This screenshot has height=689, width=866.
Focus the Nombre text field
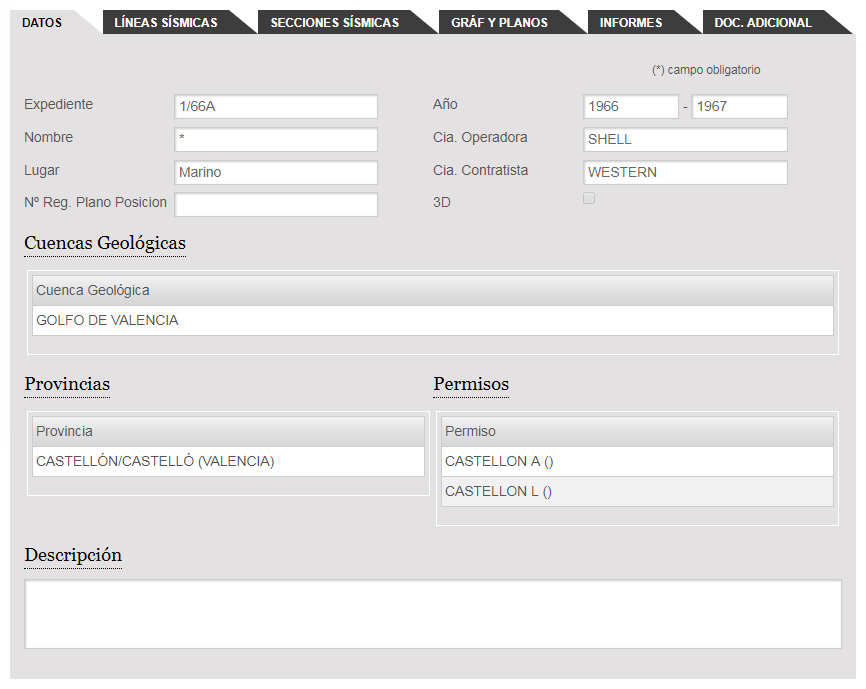coord(276,140)
